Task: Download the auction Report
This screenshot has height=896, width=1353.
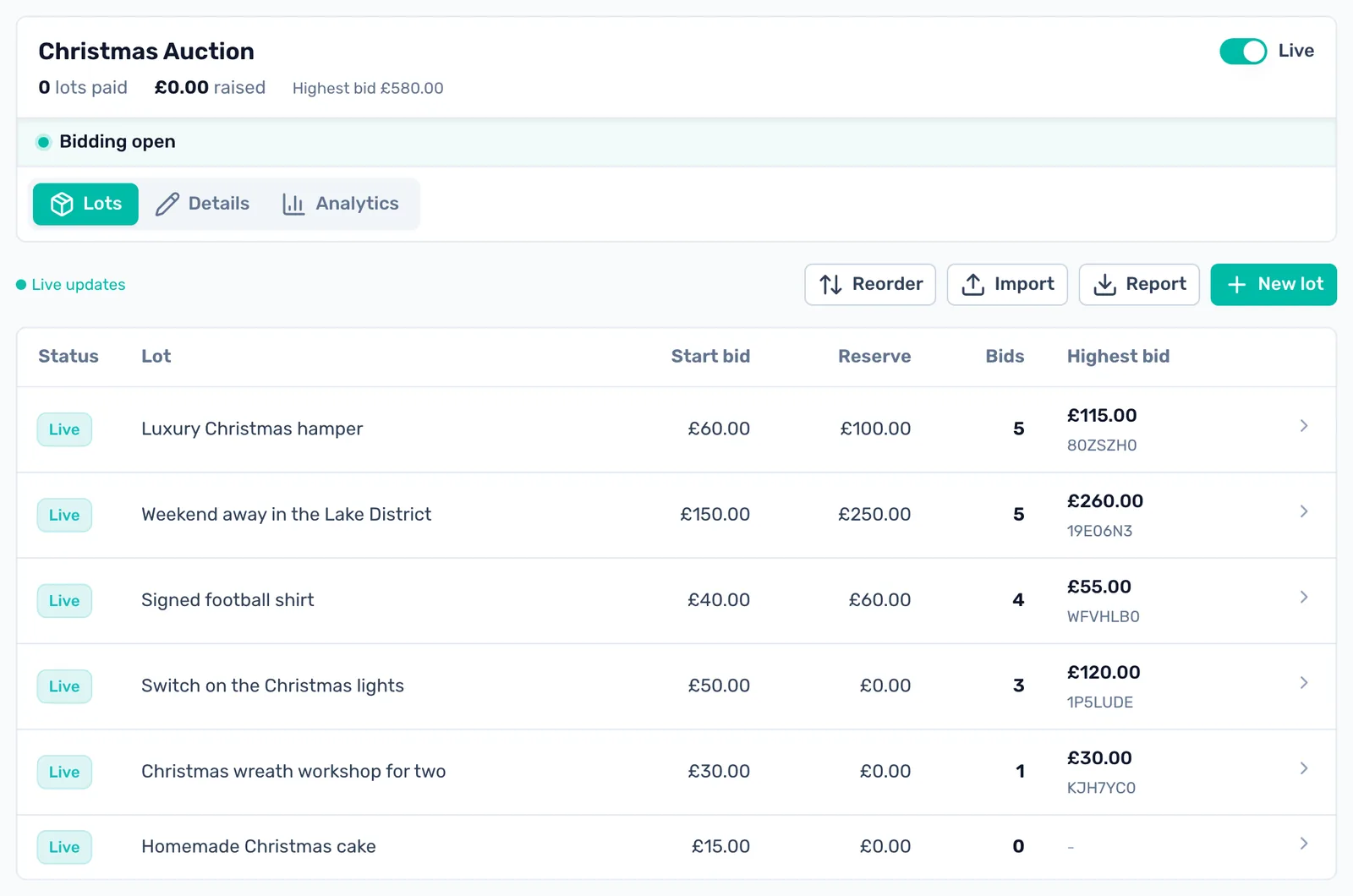Action: point(1139,285)
